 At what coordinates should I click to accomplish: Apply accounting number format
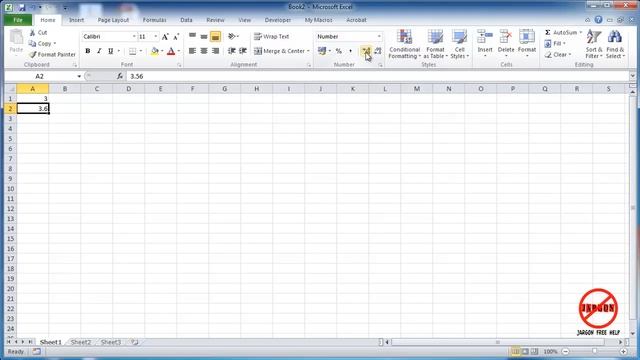[x=322, y=51]
